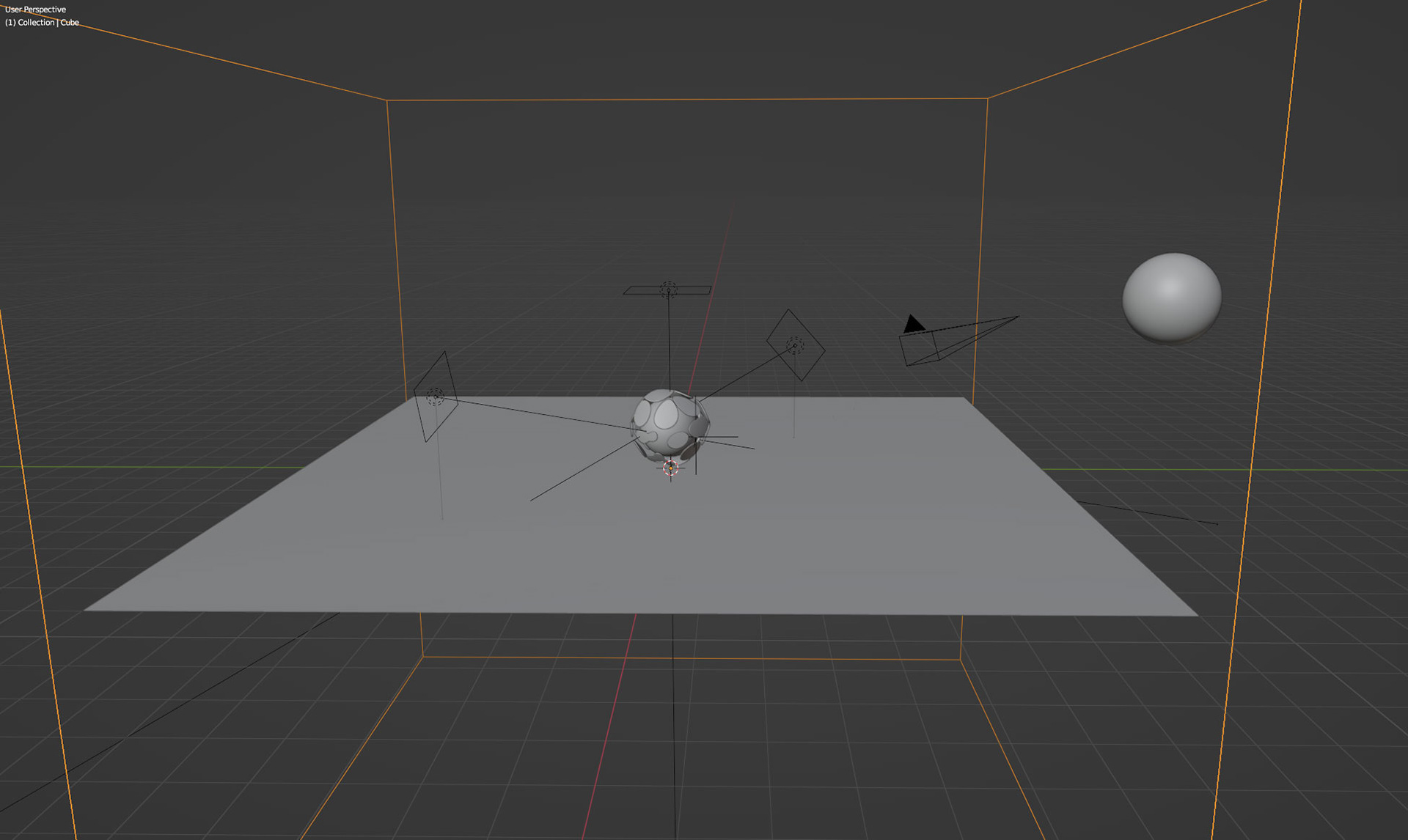Image resolution: width=1408 pixels, height=840 pixels.
Task: Select the overhead horizontal area light
Action: [667, 290]
